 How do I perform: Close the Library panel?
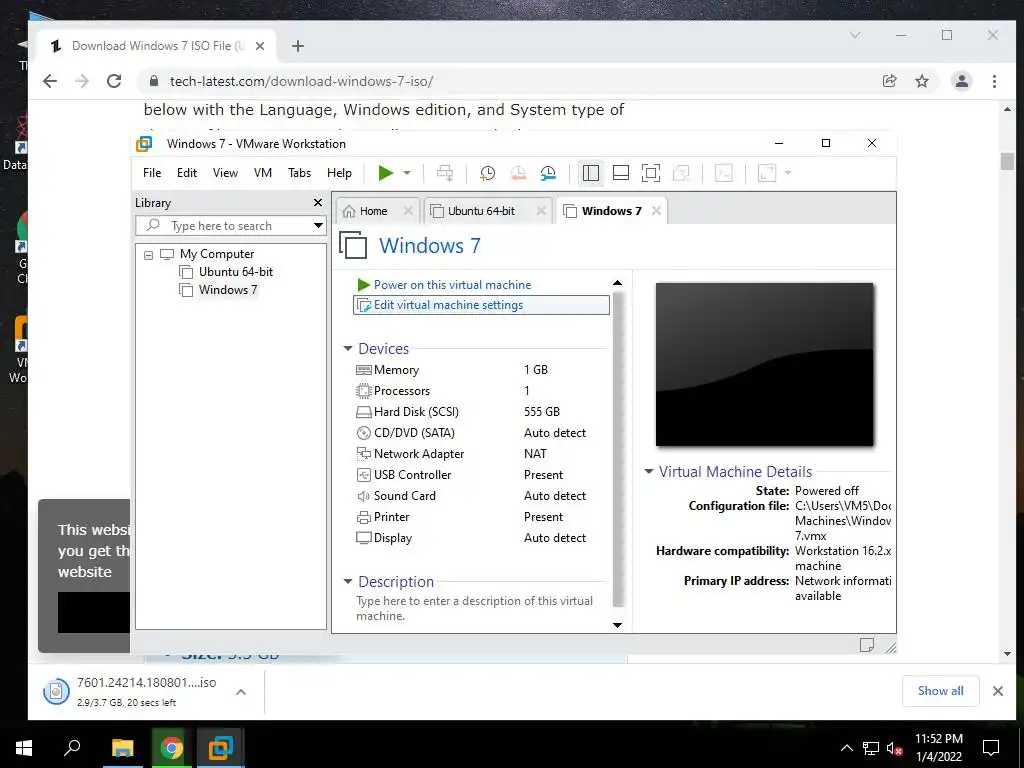click(x=318, y=202)
